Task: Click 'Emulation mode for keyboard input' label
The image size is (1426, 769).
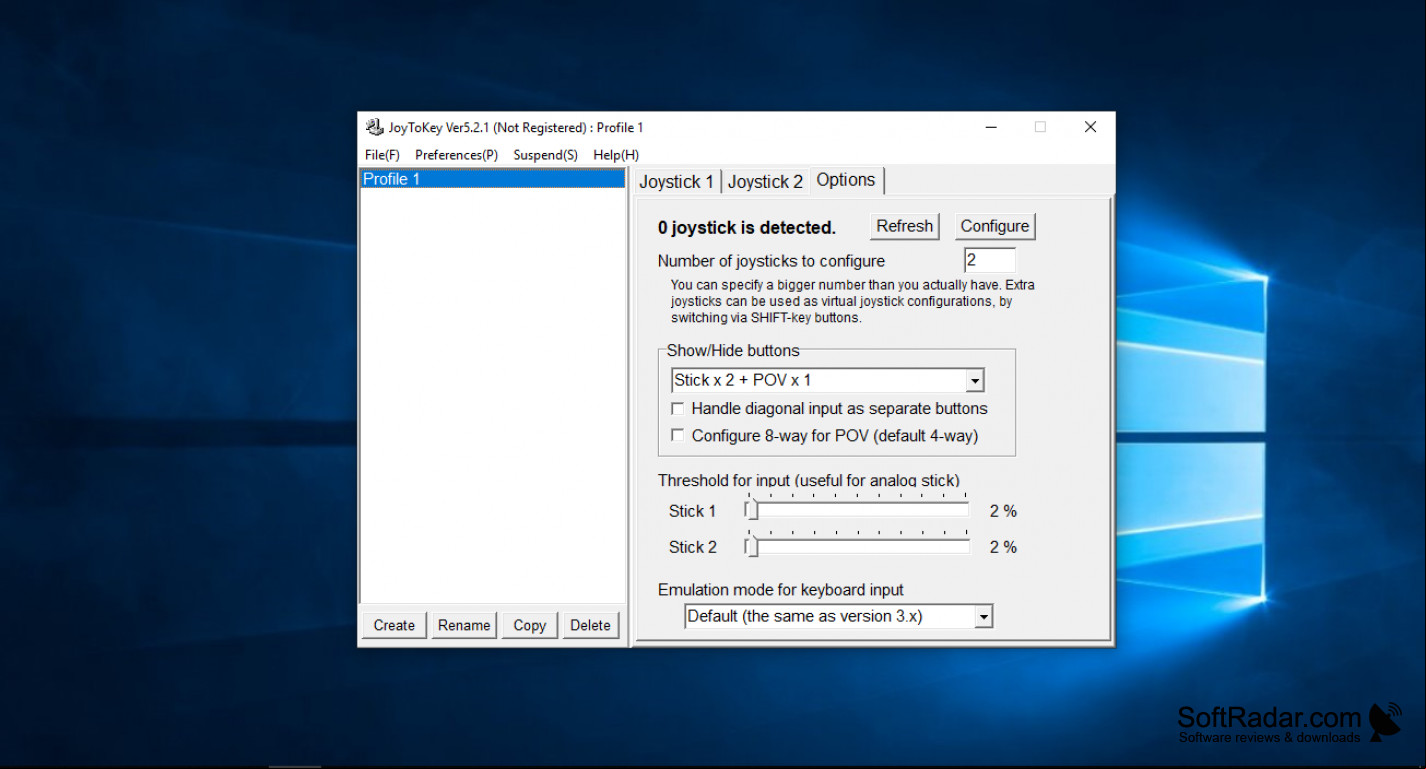Action: tap(780, 590)
